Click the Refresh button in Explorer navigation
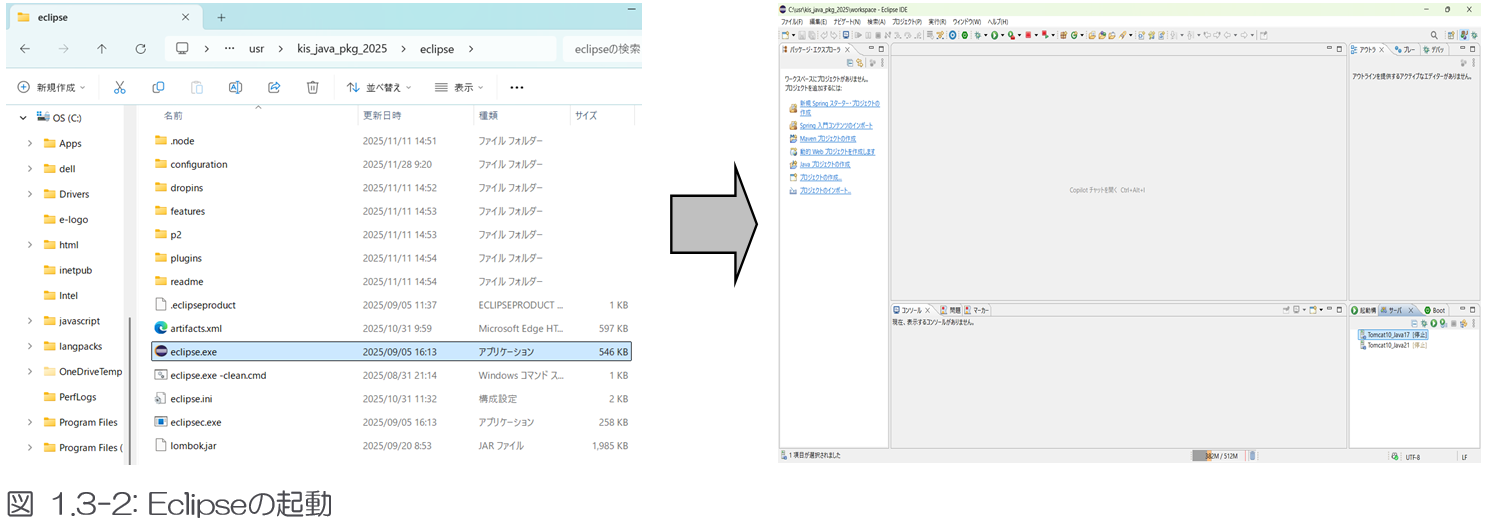Viewport: 1485px width, 522px height. [140, 49]
